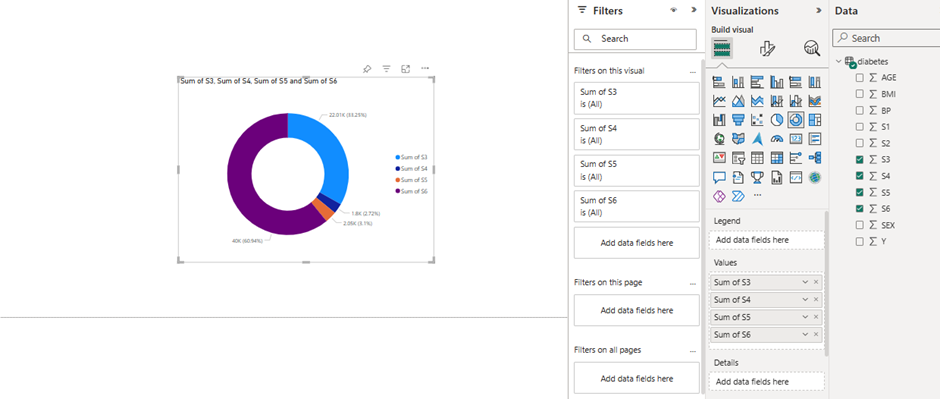
Task: Open more options for Filters on this visual
Action: pyautogui.click(x=693, y=72)
